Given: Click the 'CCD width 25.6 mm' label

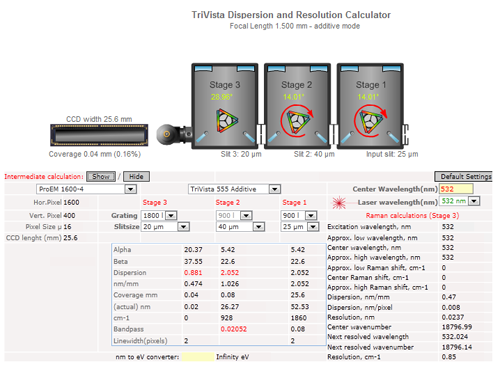Looking at the screenshot, I should (99, 119).
